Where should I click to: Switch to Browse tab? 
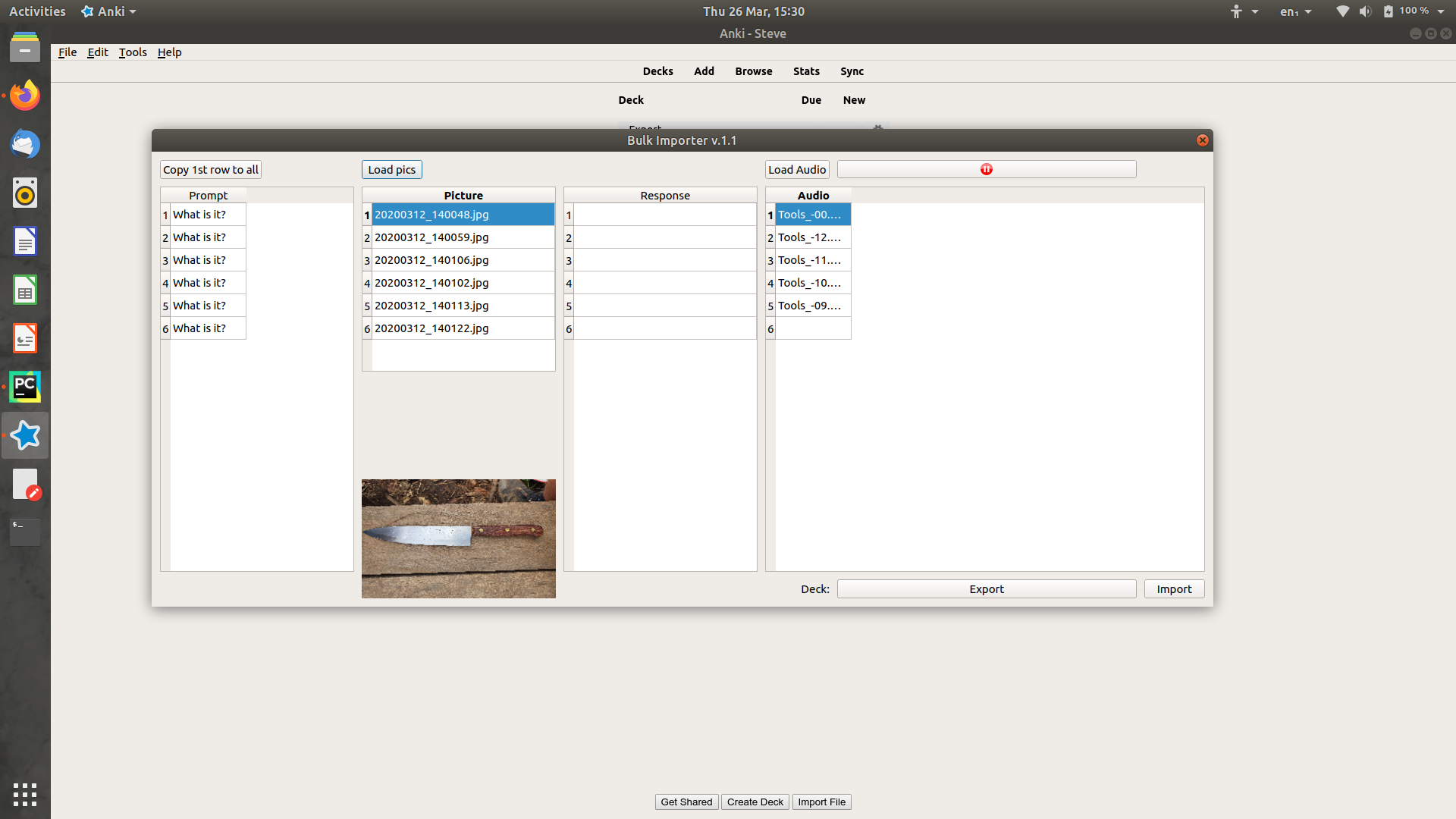(753, 71)
